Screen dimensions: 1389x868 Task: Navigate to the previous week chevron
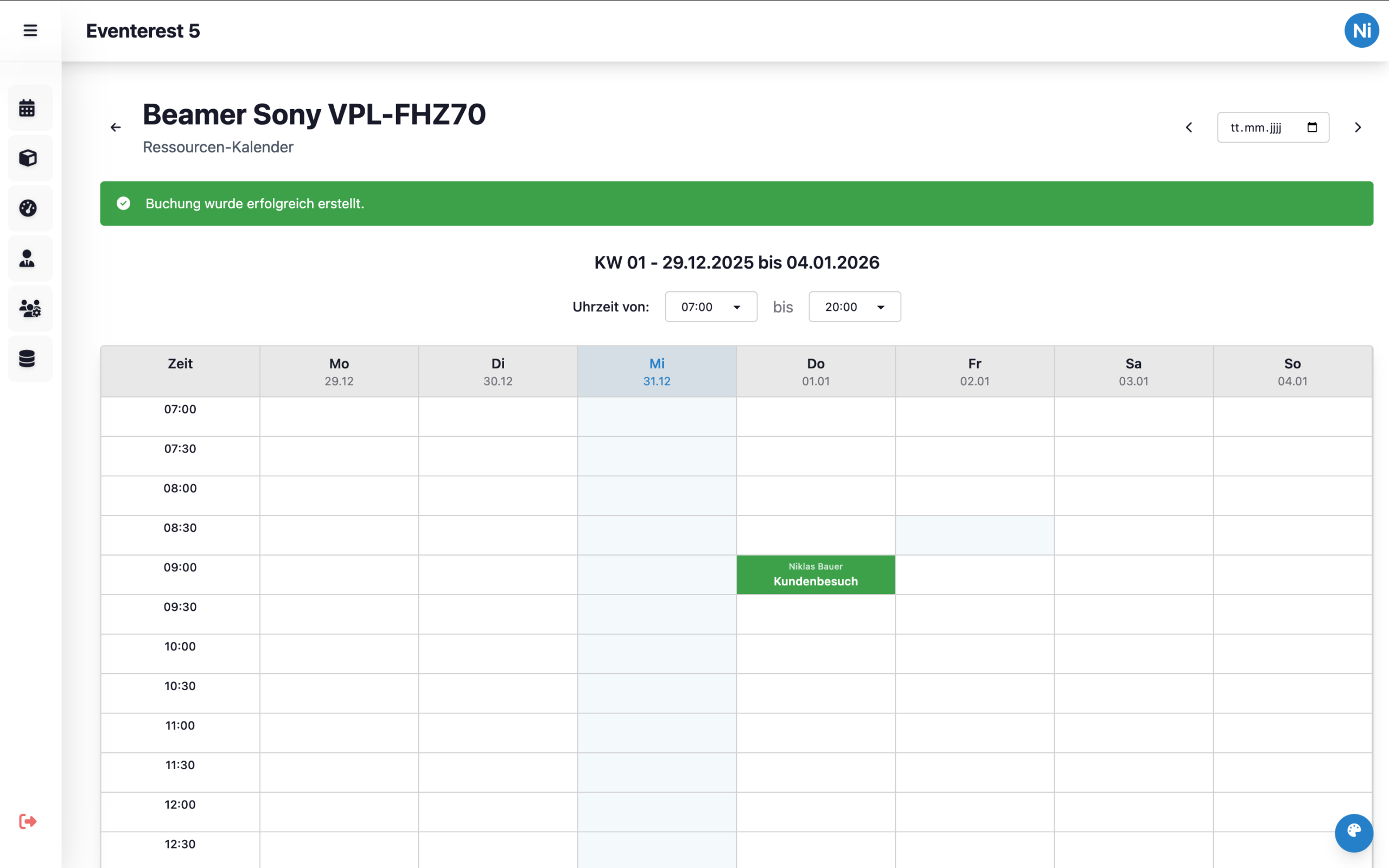[x=1189, y=127]
